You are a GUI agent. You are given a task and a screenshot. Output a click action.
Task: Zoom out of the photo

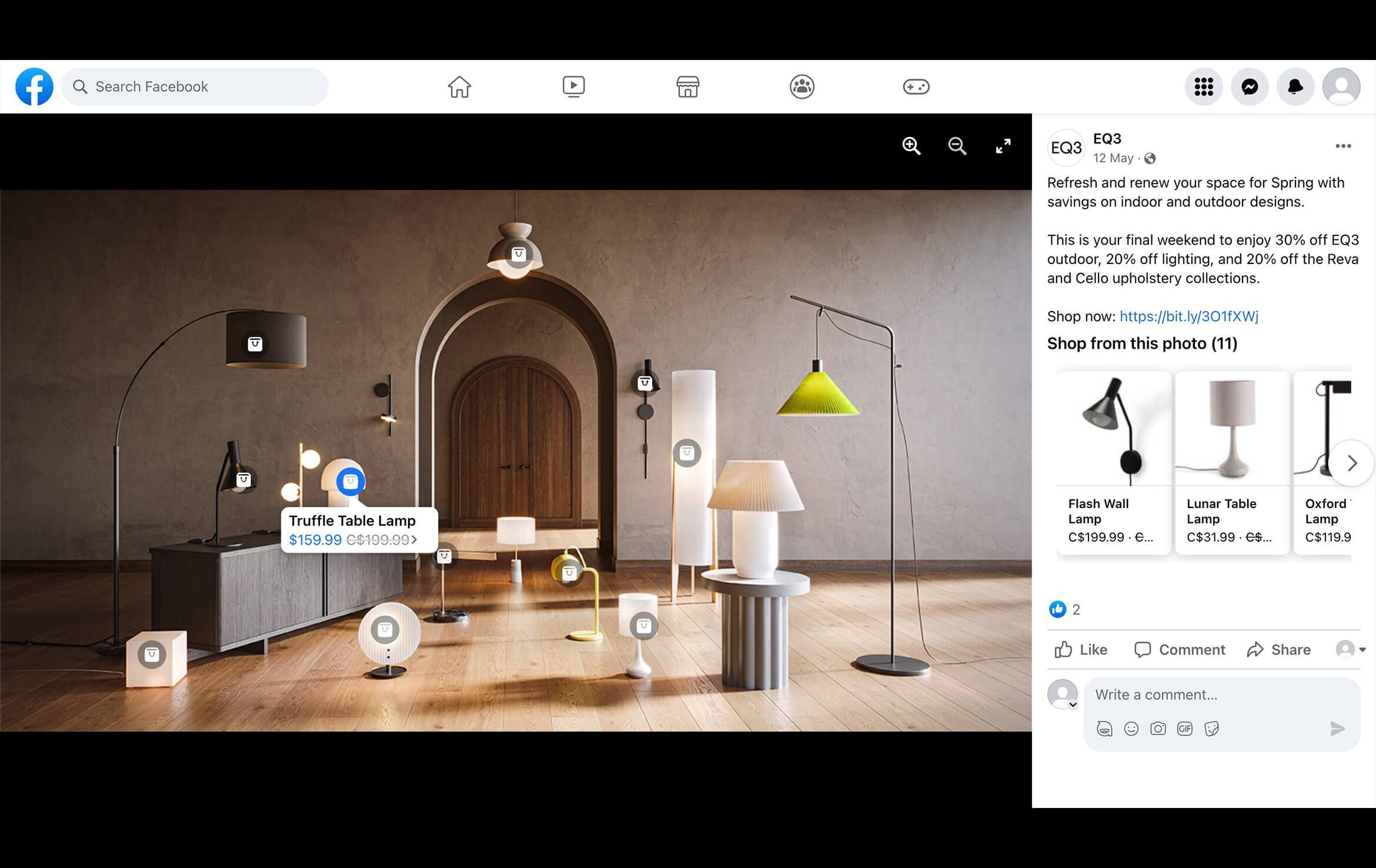957,146
